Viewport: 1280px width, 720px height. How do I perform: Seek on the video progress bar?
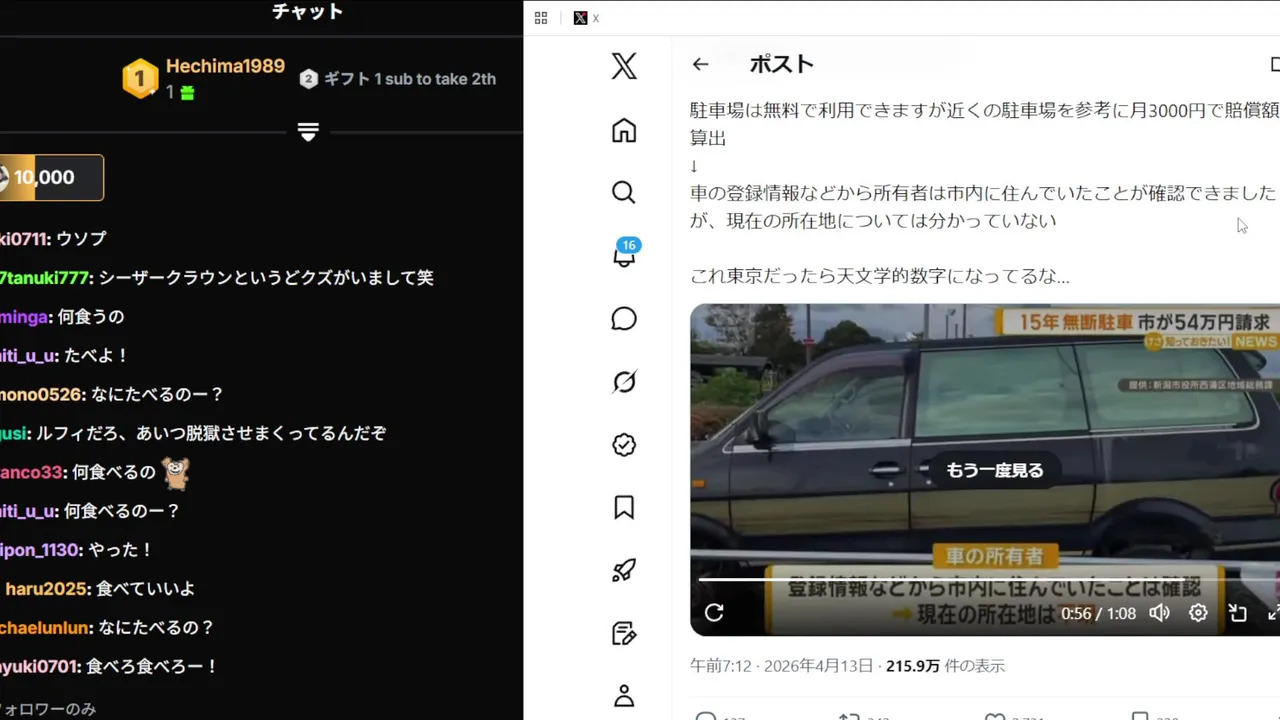pos(988,579)
